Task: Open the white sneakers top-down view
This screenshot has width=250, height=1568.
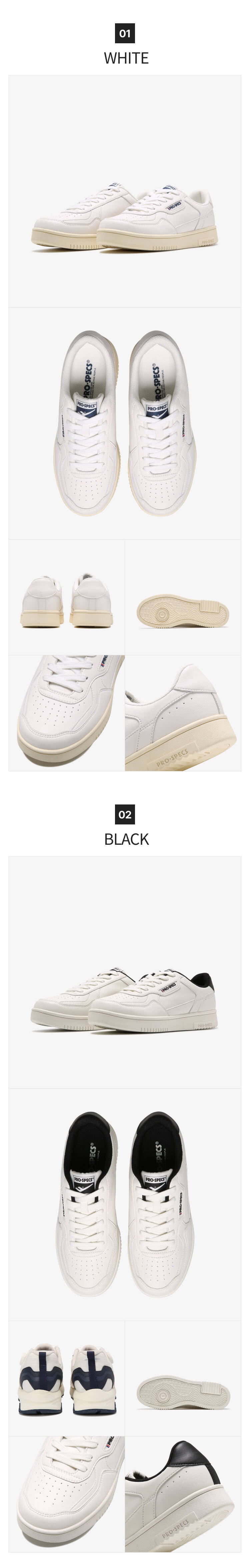Action: 125,423
